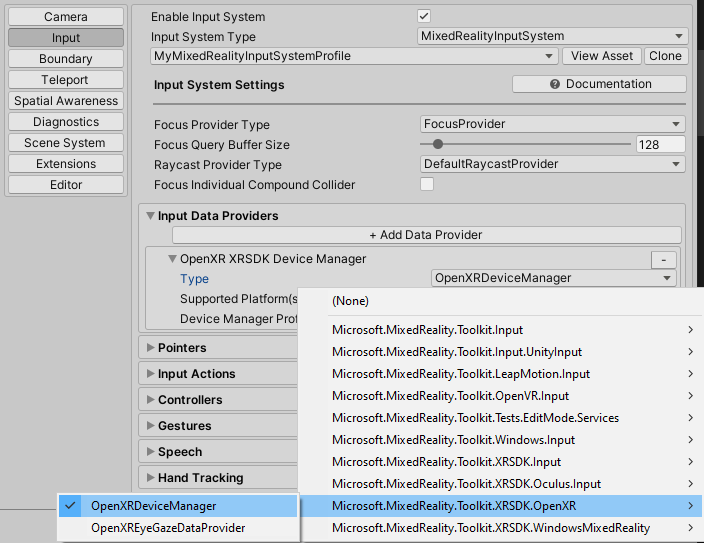The height and width of the screenshot is (543, 704).
Task: Click the Focus Query Buffer Size label
Action: [x=222, y=145]
